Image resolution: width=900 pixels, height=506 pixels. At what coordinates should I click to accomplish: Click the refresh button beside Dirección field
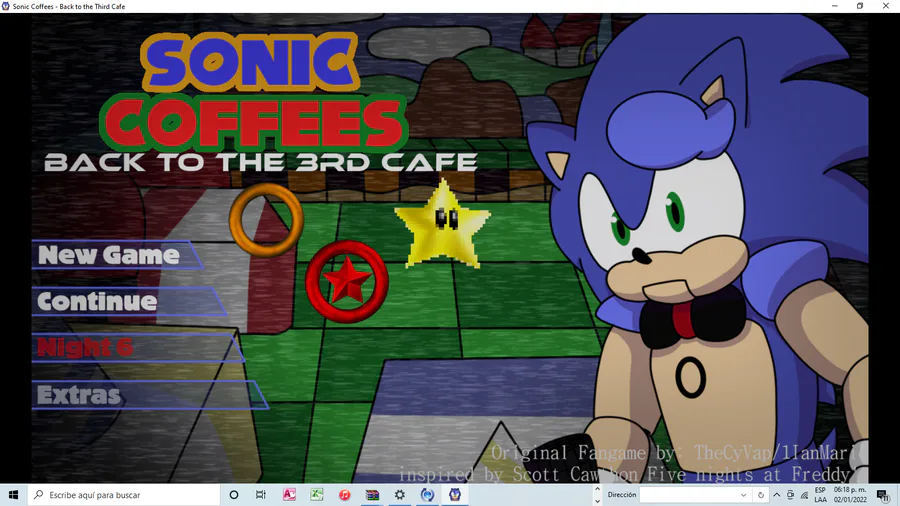tap(761, 495)
